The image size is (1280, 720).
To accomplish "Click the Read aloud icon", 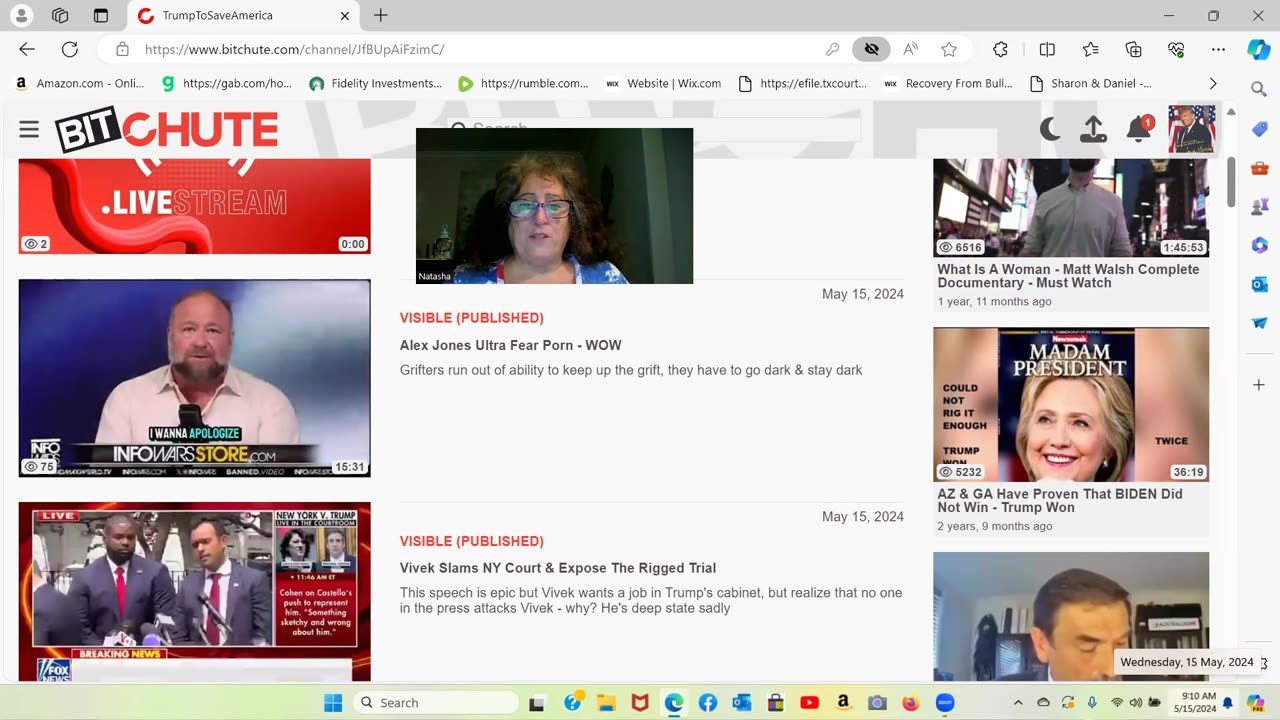I will pyautogui.click(x=911, y=49).
